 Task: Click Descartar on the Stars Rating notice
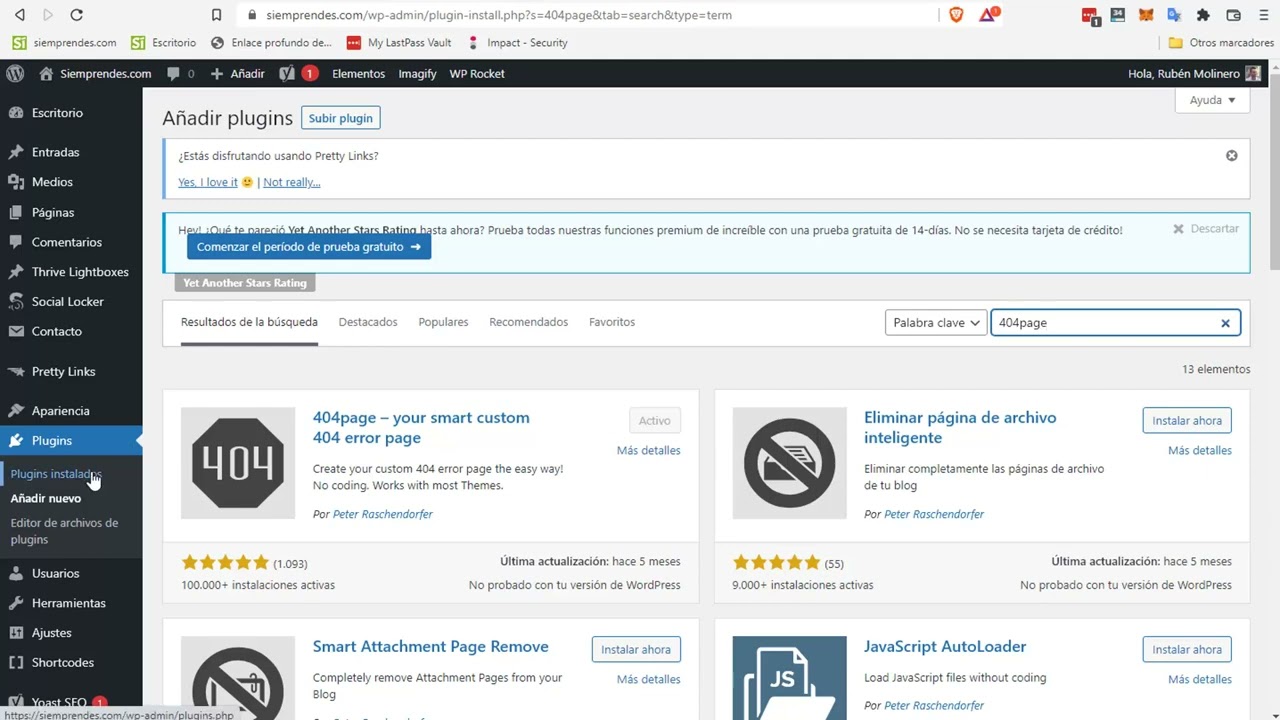[x=1206, y=229]
